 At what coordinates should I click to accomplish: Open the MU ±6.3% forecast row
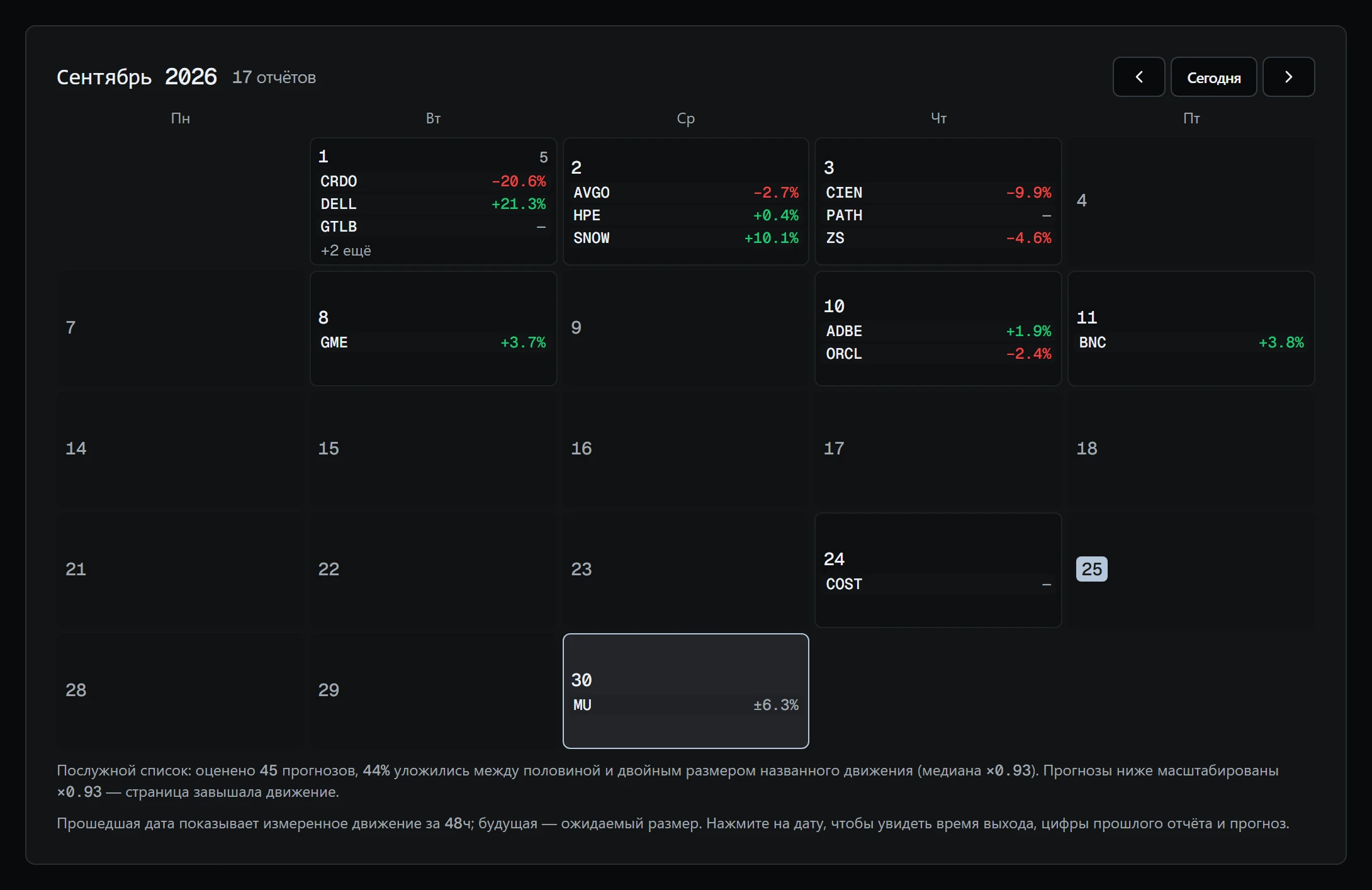tap(685, 705)
